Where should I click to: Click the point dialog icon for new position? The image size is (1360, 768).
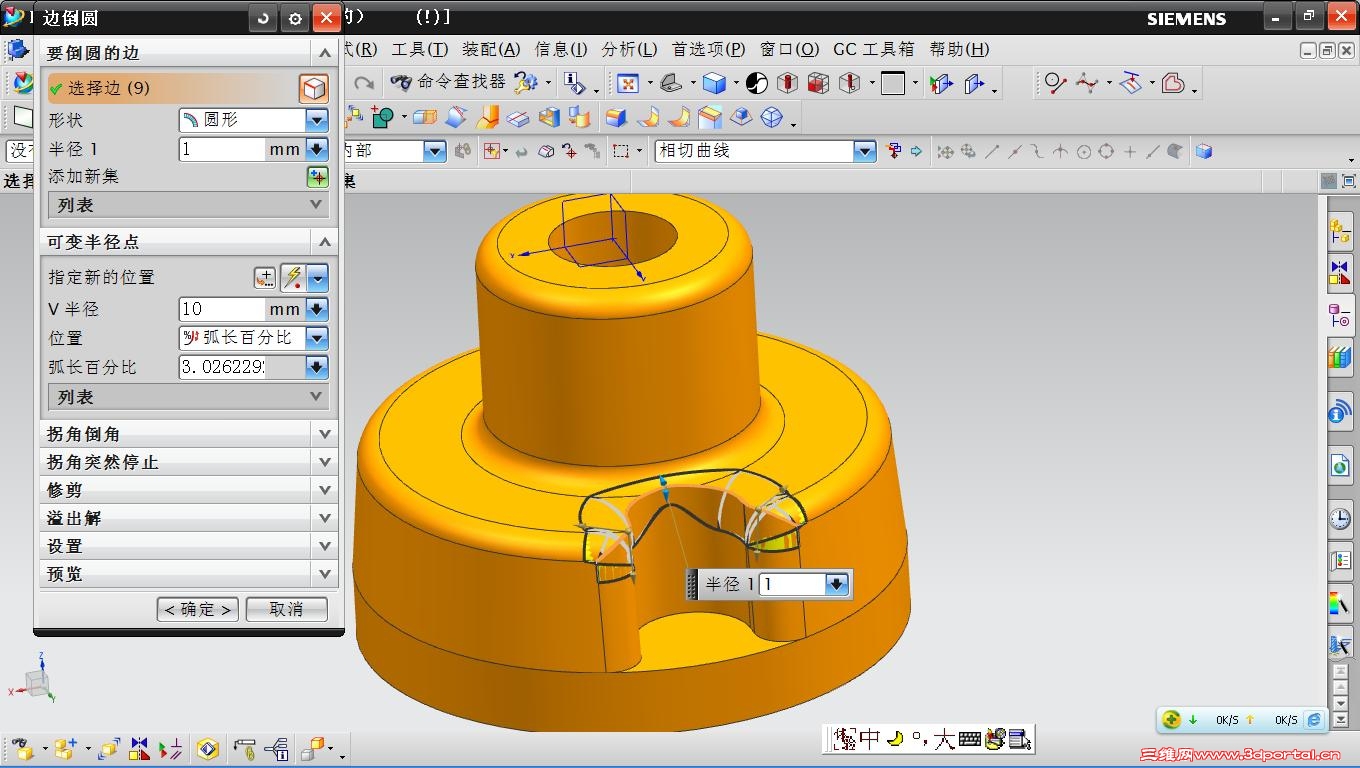pos(265,278)
